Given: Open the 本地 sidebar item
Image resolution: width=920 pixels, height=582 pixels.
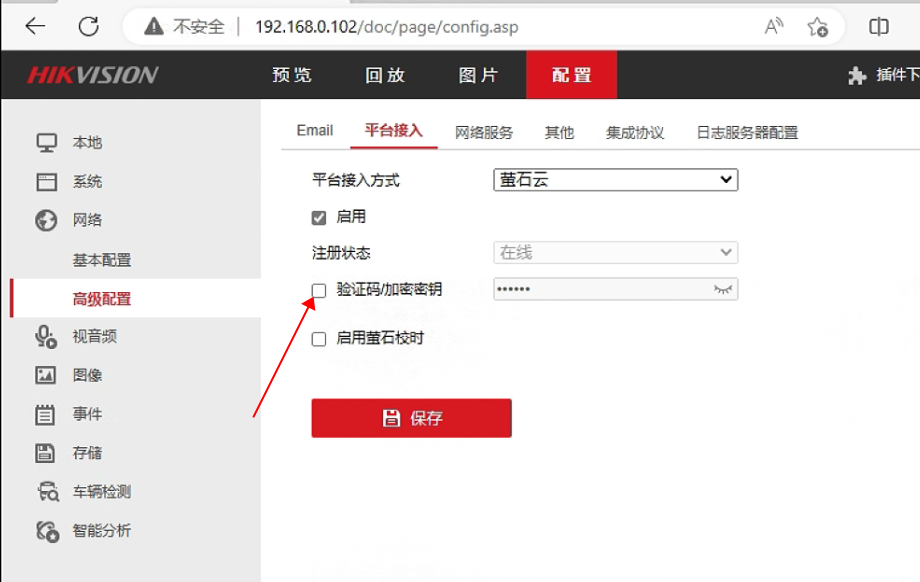Looking at the screenshot, I should click(x=87, y=143).
